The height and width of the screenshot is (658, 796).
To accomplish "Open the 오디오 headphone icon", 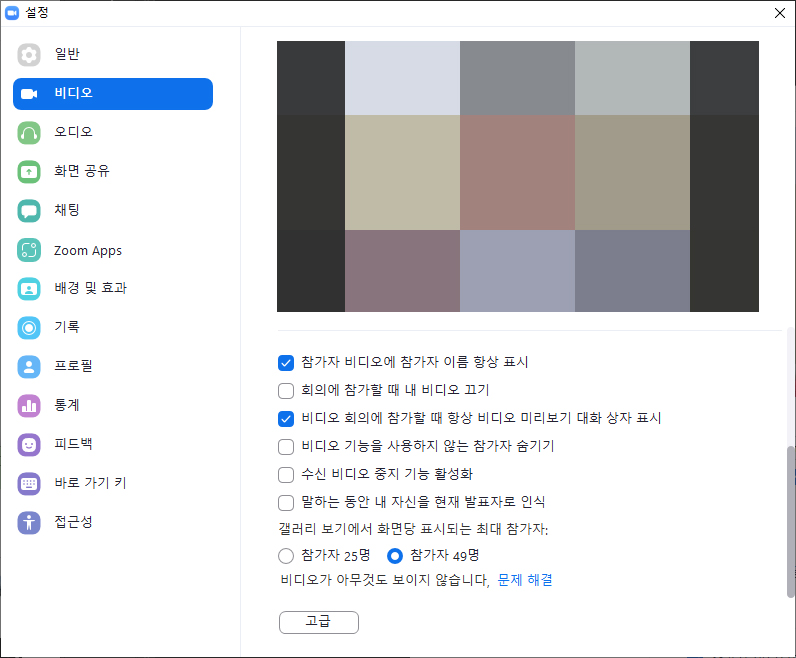I will click(x=29, y=133).
